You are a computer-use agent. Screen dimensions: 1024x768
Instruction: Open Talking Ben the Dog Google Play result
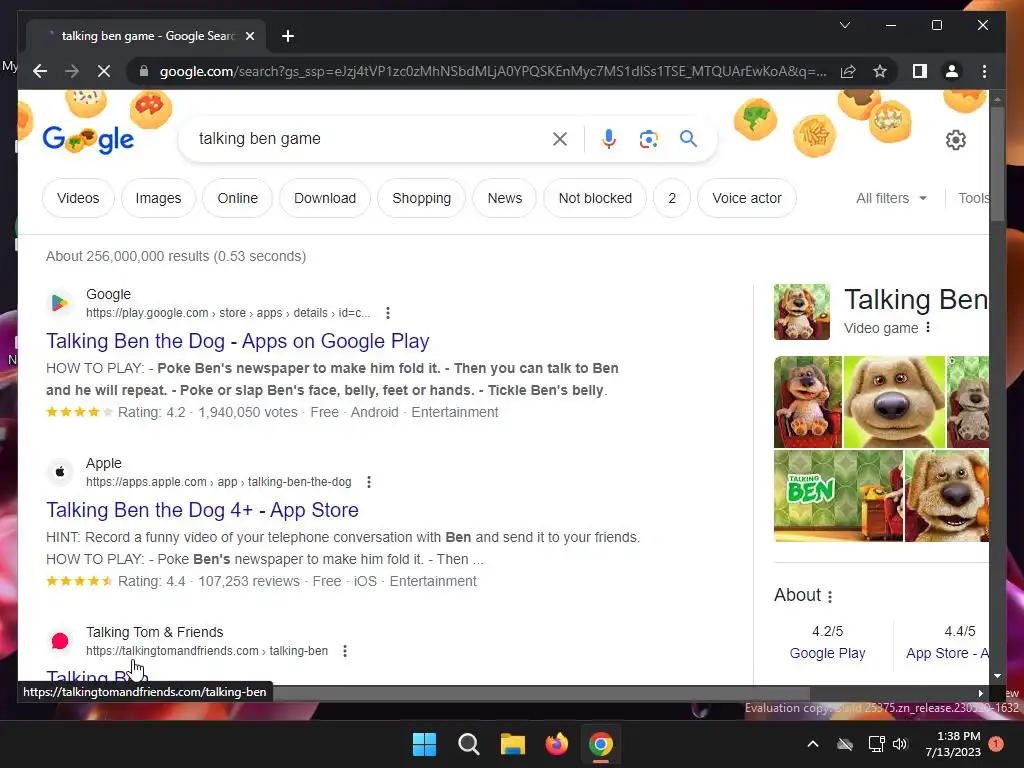click(238, 341)
